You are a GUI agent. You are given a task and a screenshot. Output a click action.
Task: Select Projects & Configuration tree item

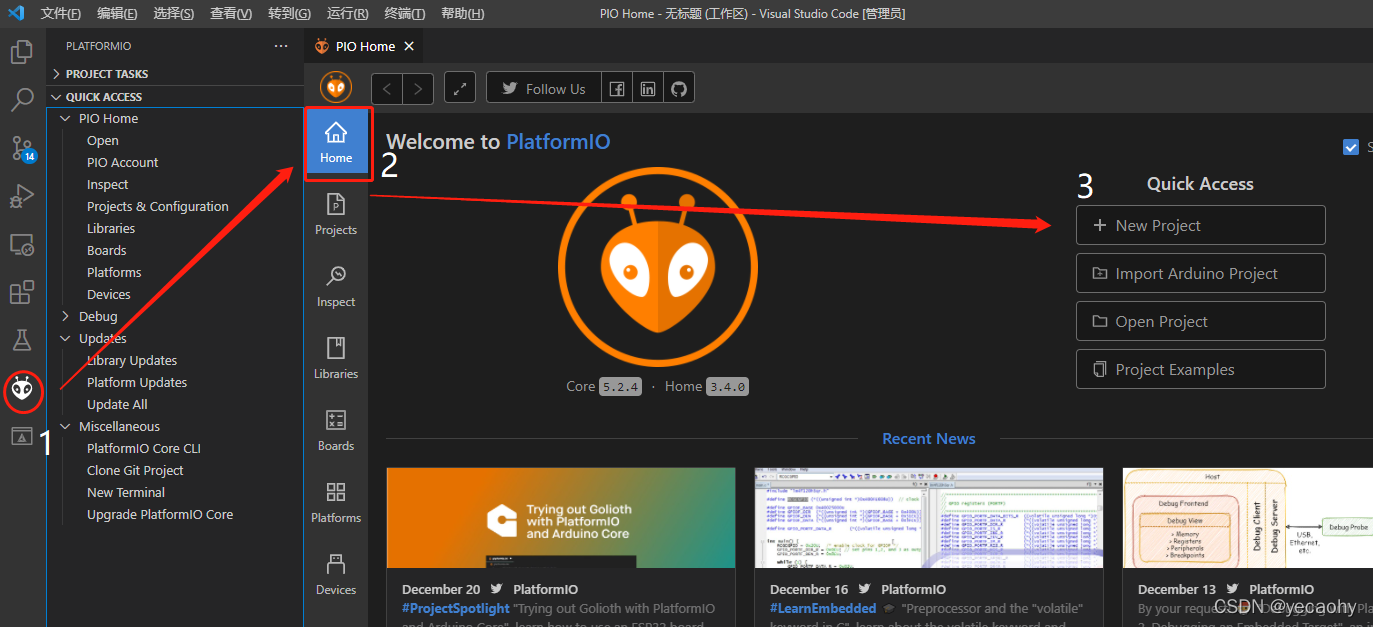[158, 206]
